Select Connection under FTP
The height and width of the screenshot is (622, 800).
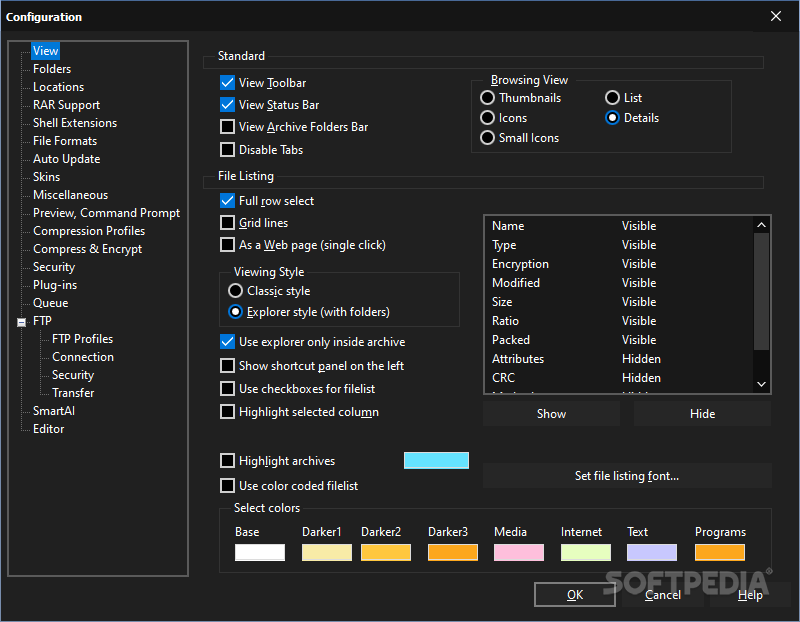[x=83, y=357]
